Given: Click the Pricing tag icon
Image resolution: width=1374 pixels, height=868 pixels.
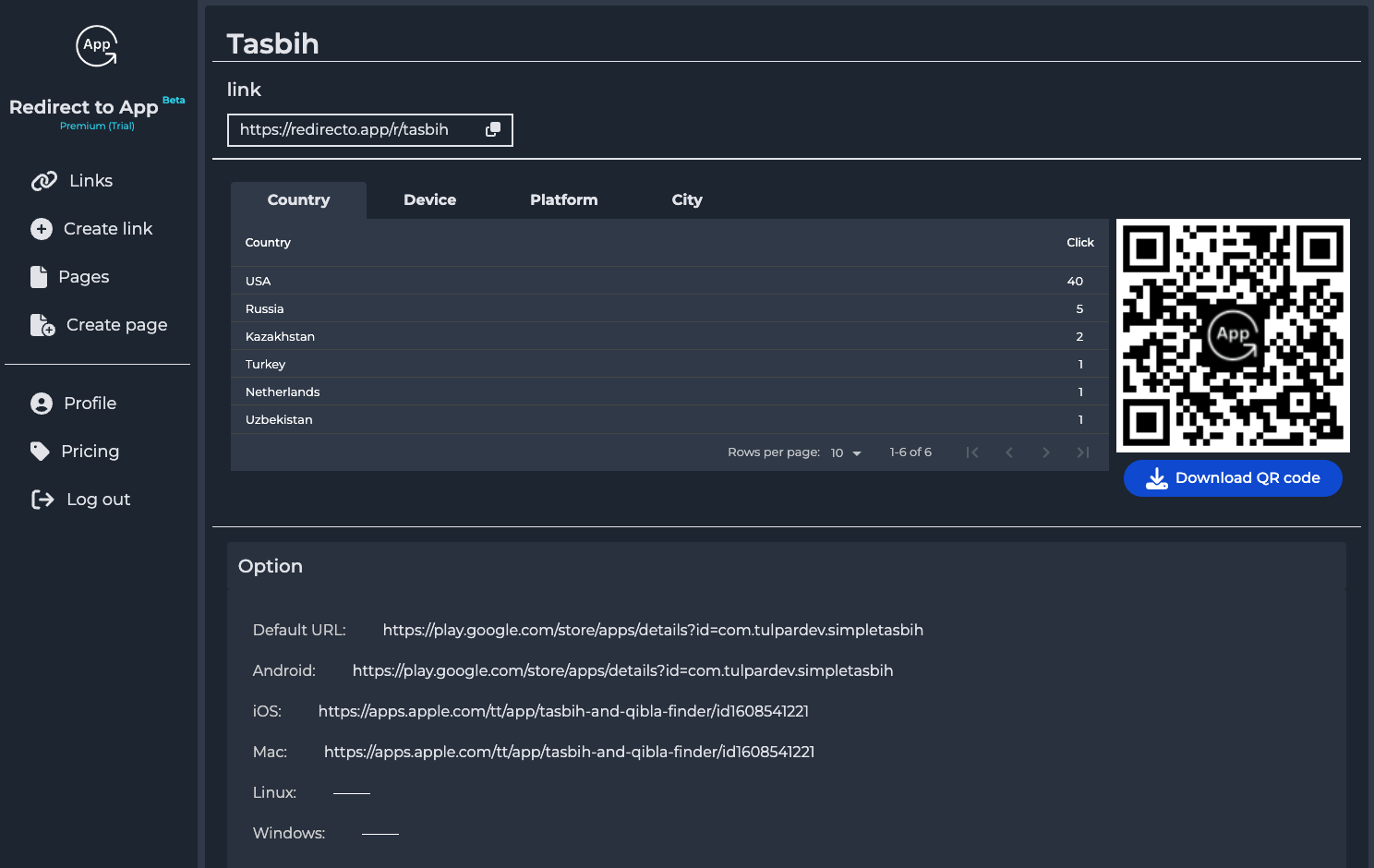Looking at the screenshot, I should pyautogui.click(x=40, y=452).
